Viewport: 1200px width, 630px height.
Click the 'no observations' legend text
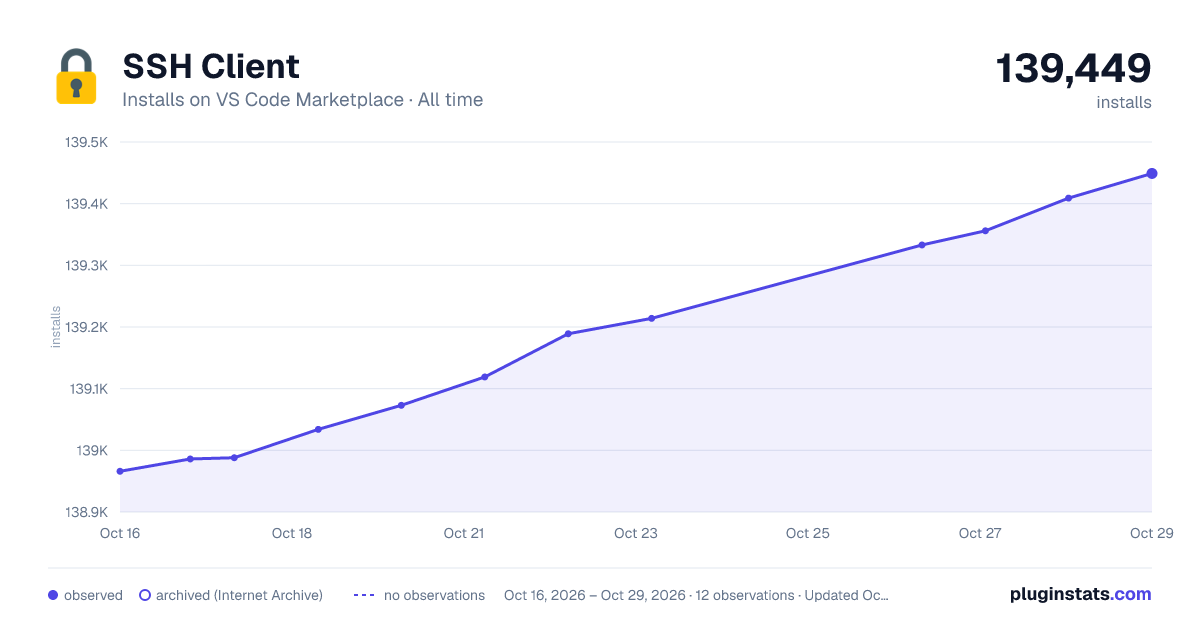pyautogui.click(x=434, y=595)
